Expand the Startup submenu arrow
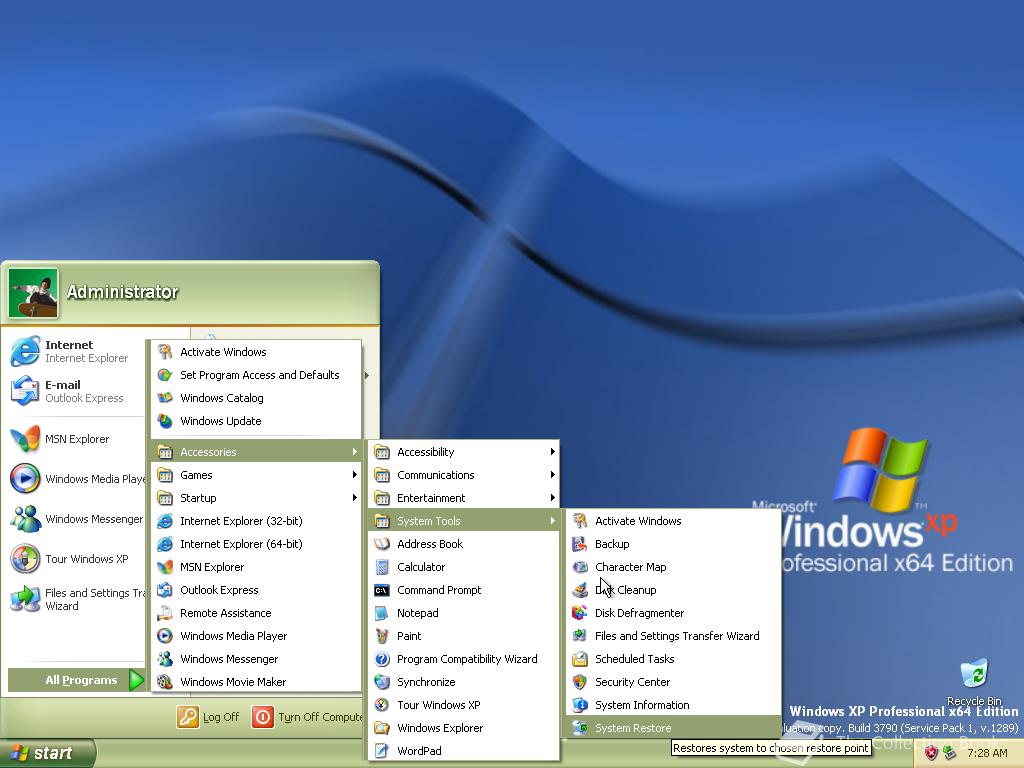Viewport: 1024px width, 768px height. coord(355,498)
